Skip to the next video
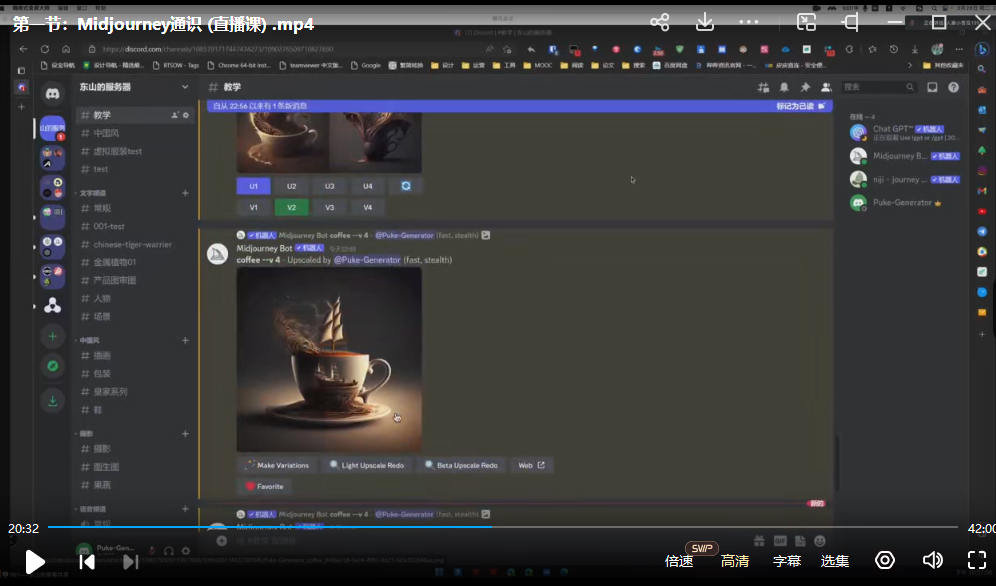The height and width of the screenshot is (586, 996). (x=131, y=561)
